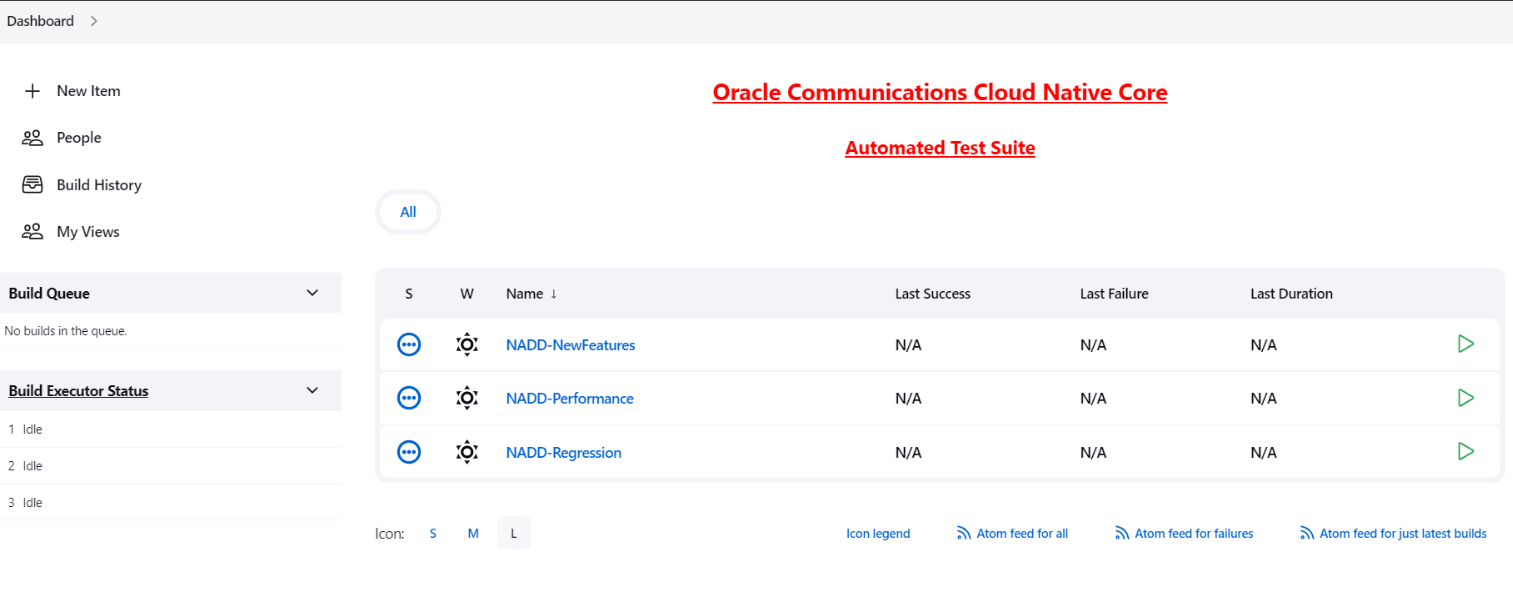Click the status ball icon for NADD-NewFeatures
1513x597 pixels.
tap(408, 344)
